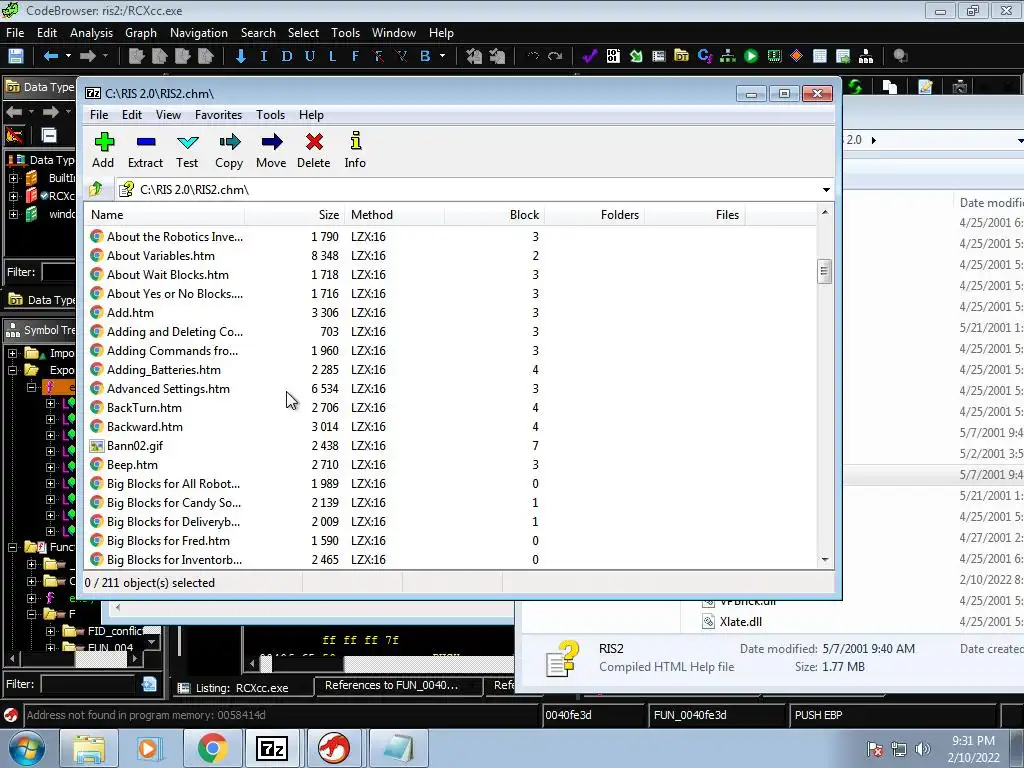Go up one folder level in 7-Zip

tap(97, 189)
